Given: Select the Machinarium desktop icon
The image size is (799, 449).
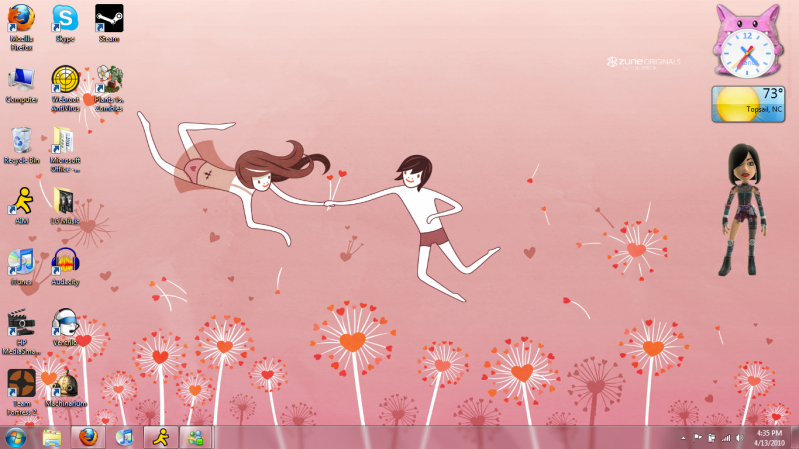Looking at the screenshot, I should (x=65, y=384).
